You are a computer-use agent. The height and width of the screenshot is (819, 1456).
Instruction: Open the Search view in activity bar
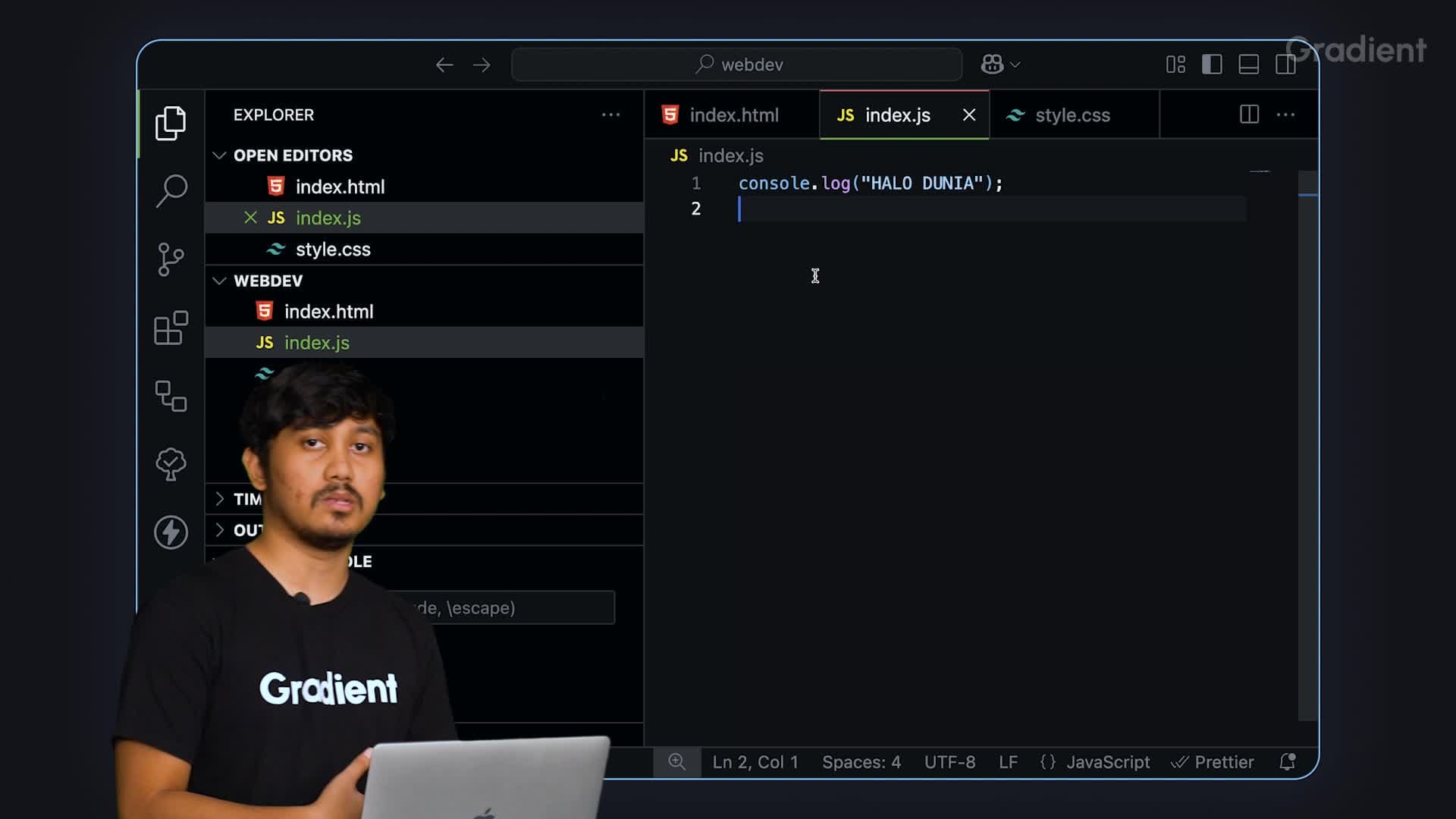[x=171, y=190]
